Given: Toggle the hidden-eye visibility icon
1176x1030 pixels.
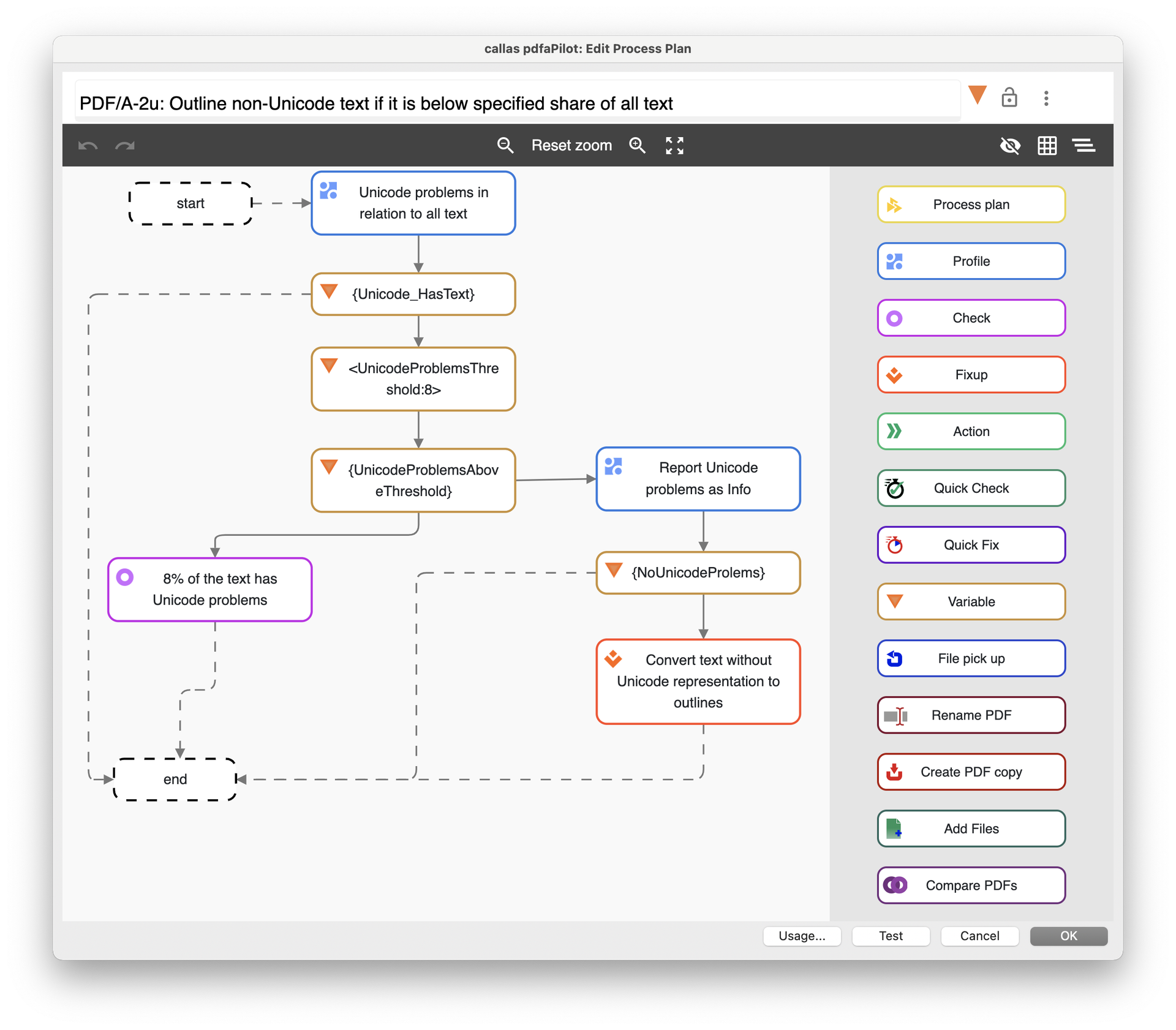Looking at the screenshot, I should point(1010,146).
